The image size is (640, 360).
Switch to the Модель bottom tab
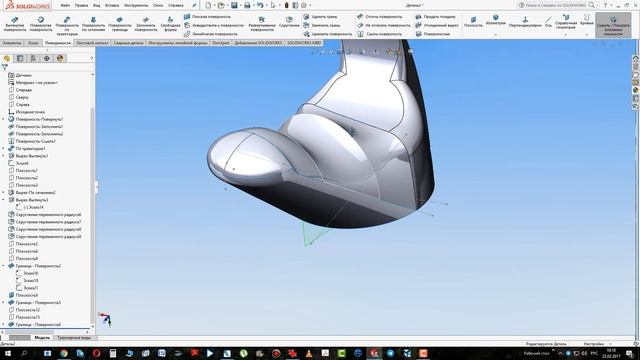click(42, 338)
